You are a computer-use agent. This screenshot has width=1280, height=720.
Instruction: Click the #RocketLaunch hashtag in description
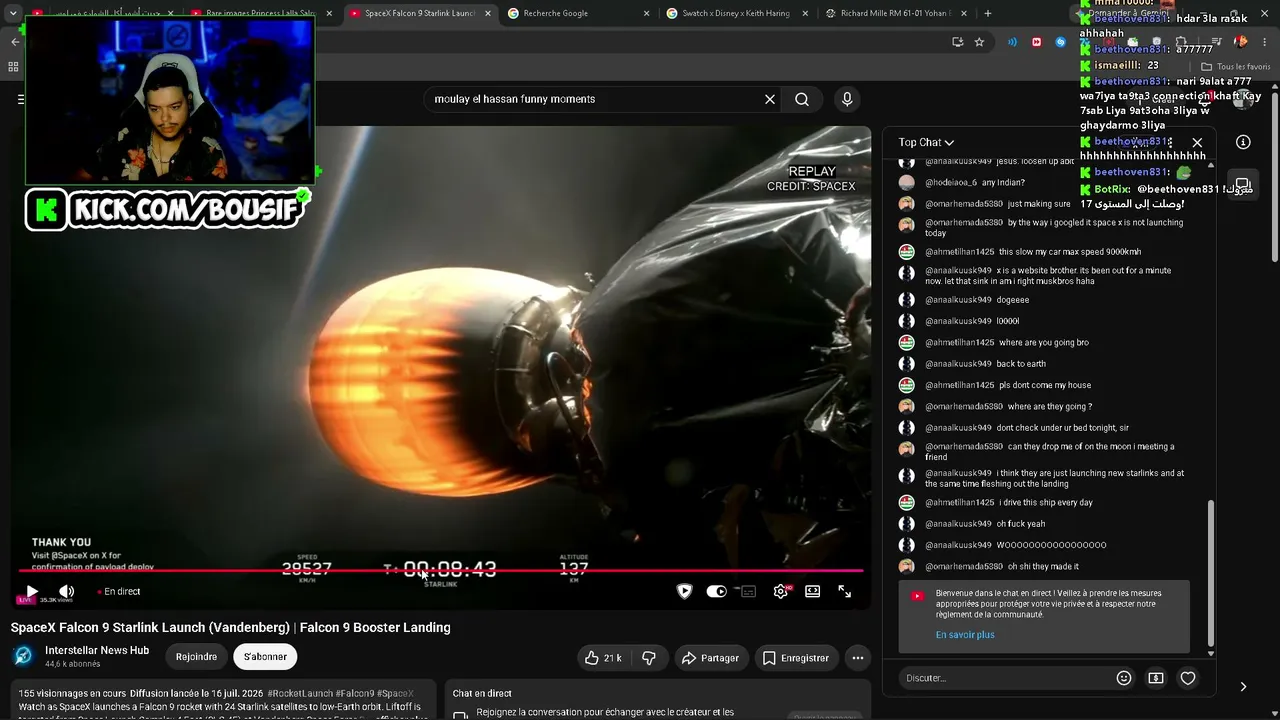click(300, 693)
